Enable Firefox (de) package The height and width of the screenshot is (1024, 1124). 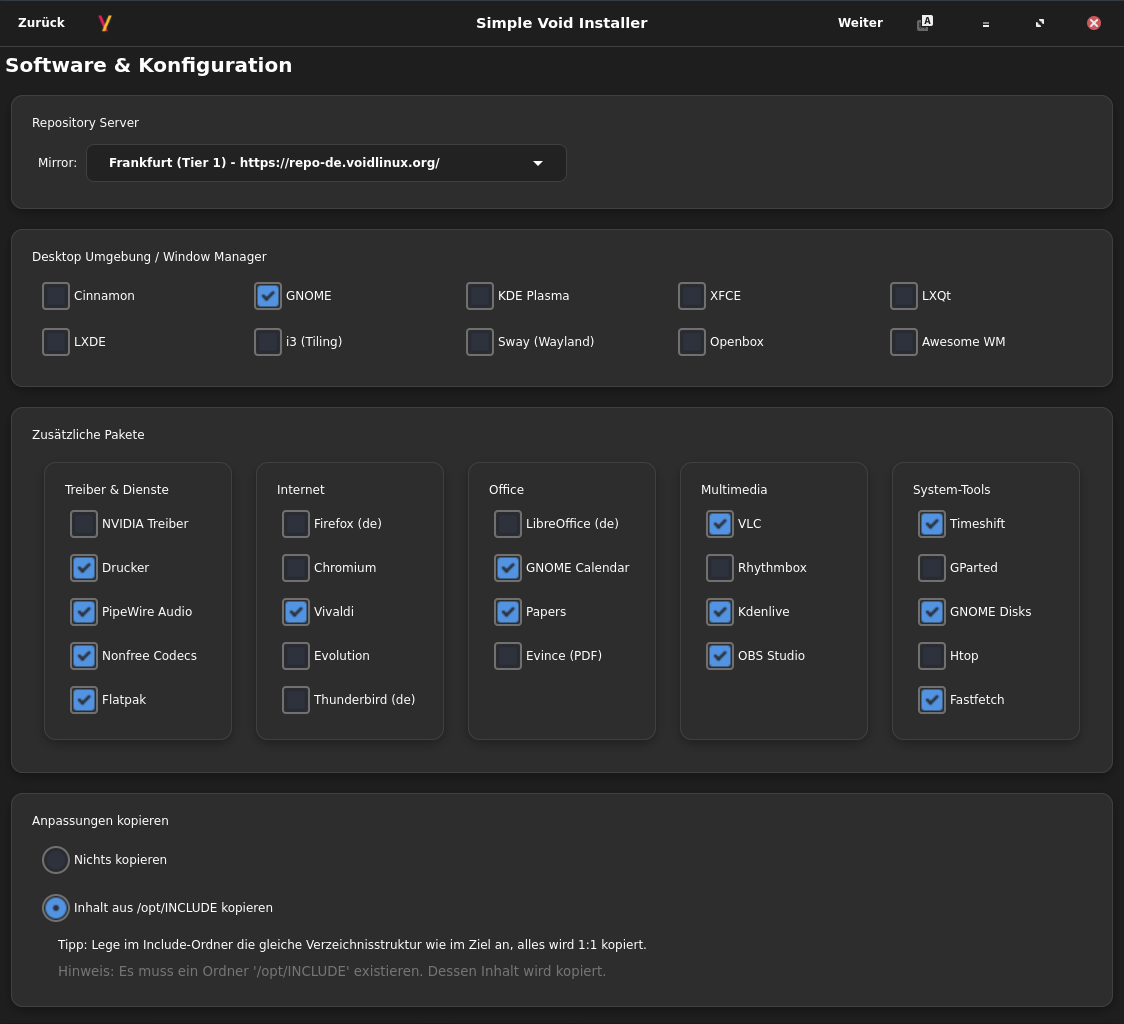[296, 524]
